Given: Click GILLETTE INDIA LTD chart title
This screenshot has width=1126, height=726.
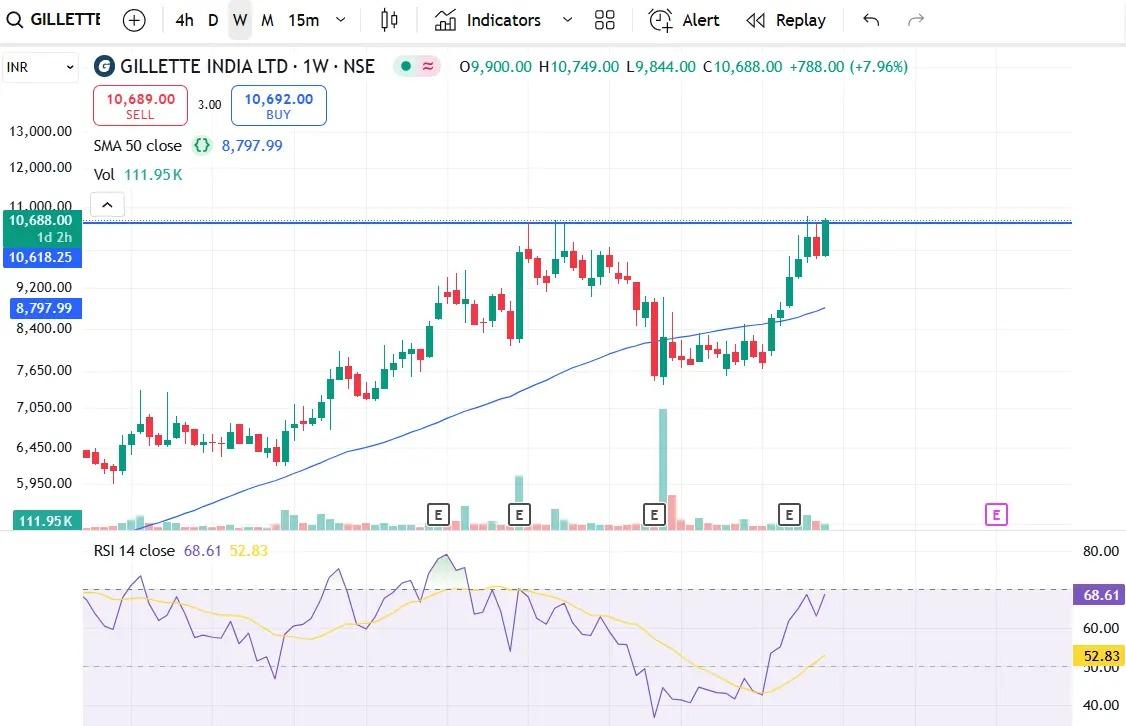Looking at the screenshot, I should click(x=247, y=67).
